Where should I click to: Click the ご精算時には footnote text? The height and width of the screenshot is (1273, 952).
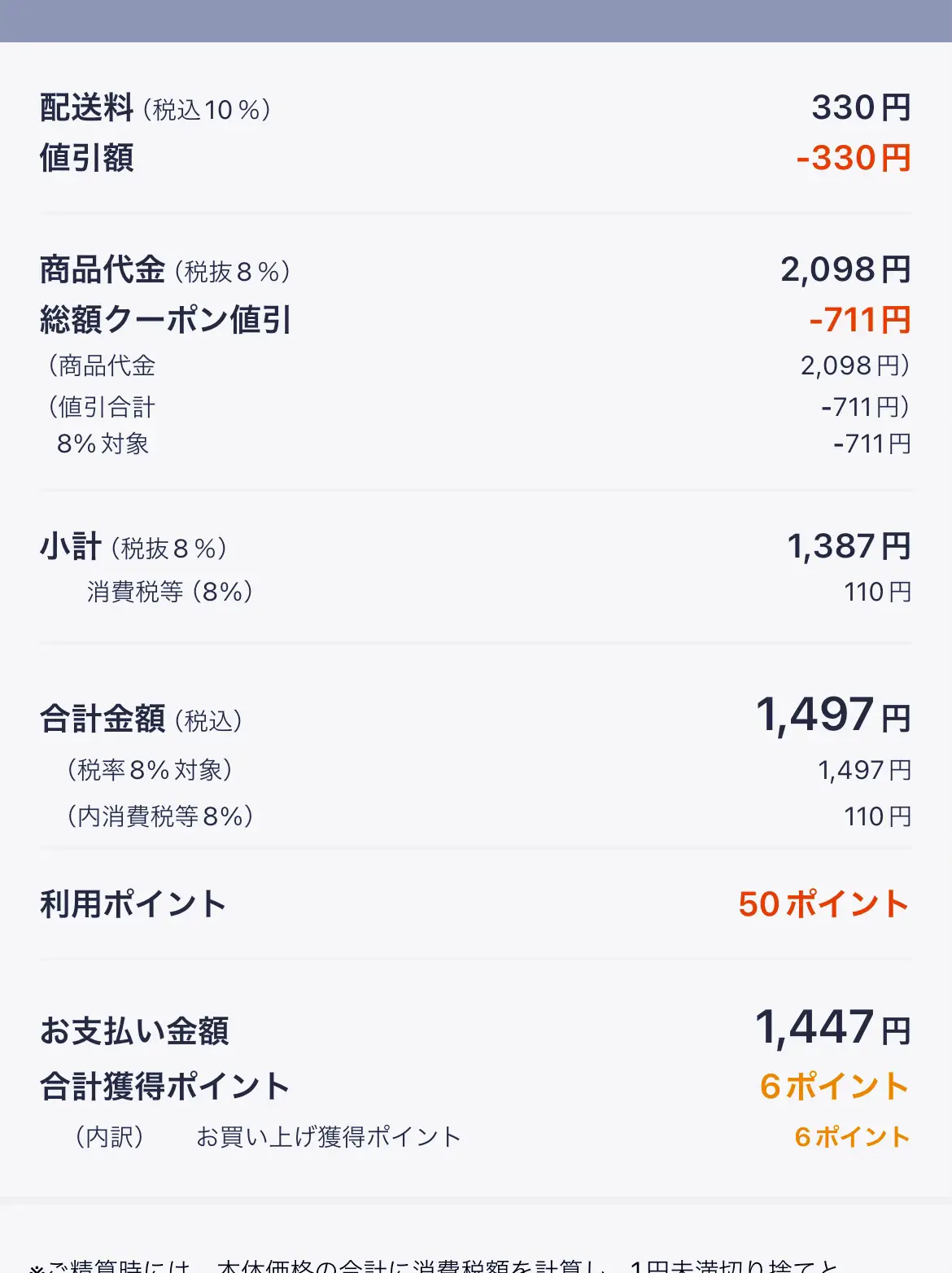tap(434, 1265)
